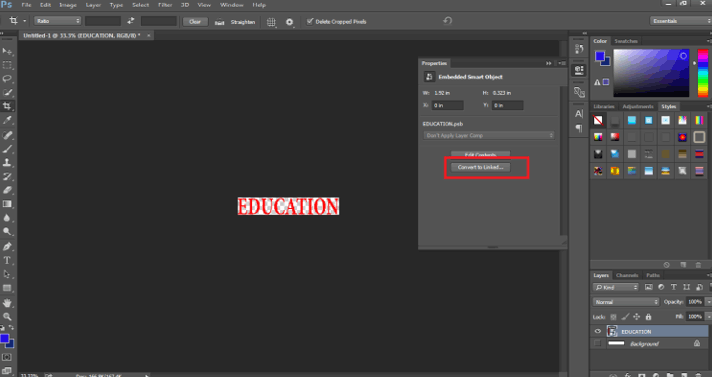Hide the EDUCATION layer with eye icon
The image size is (712, 377).
click(x=598, y=331)
